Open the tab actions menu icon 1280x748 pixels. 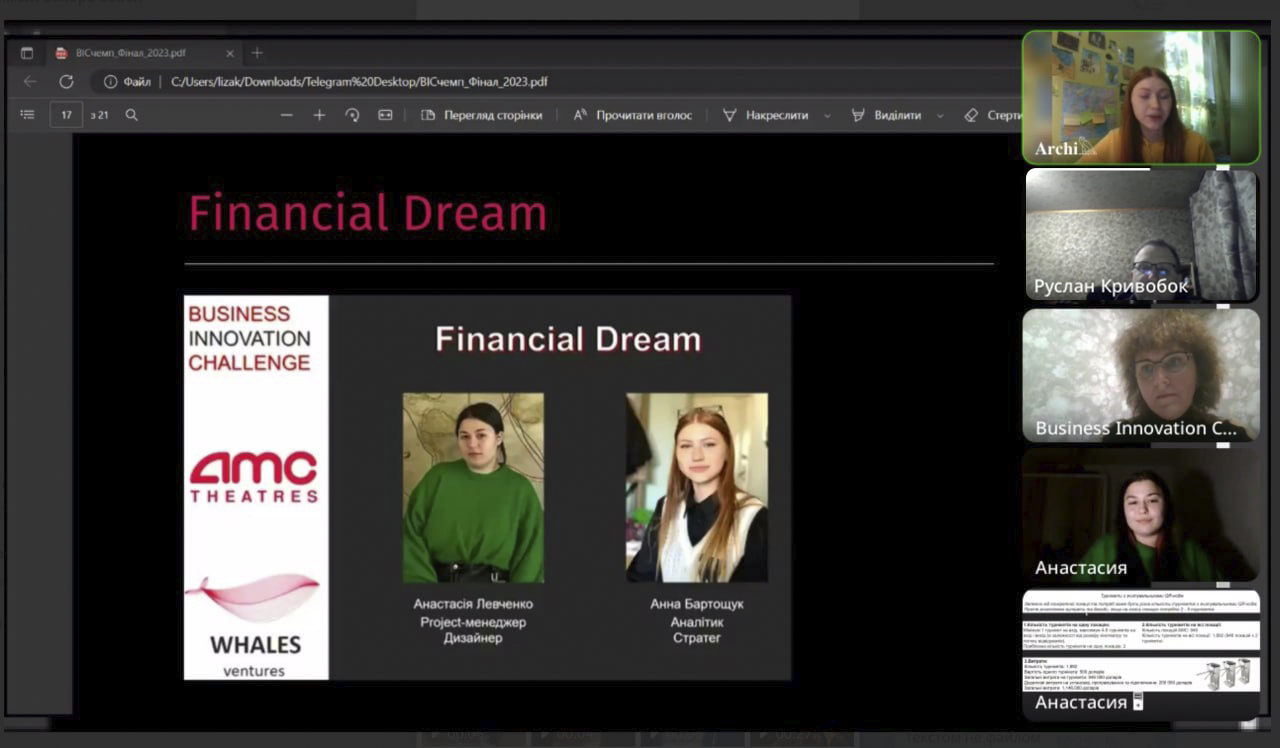click(27, 53)
